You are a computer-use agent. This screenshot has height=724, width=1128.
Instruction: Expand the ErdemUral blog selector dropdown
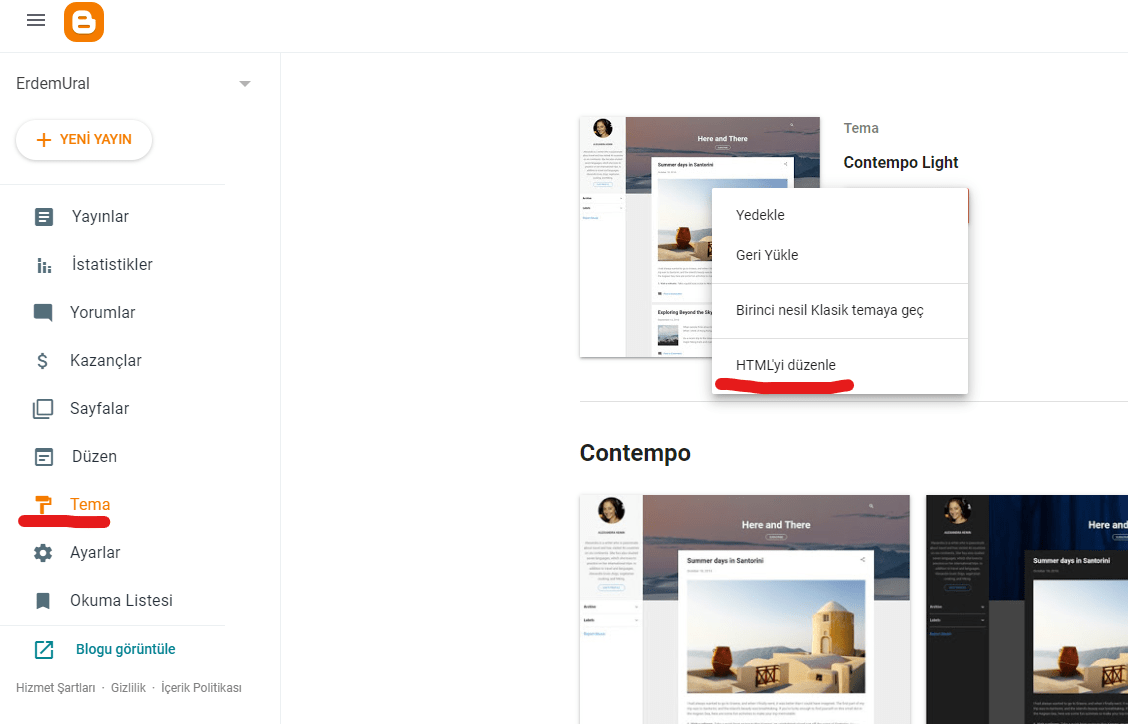tap(245, 83)
